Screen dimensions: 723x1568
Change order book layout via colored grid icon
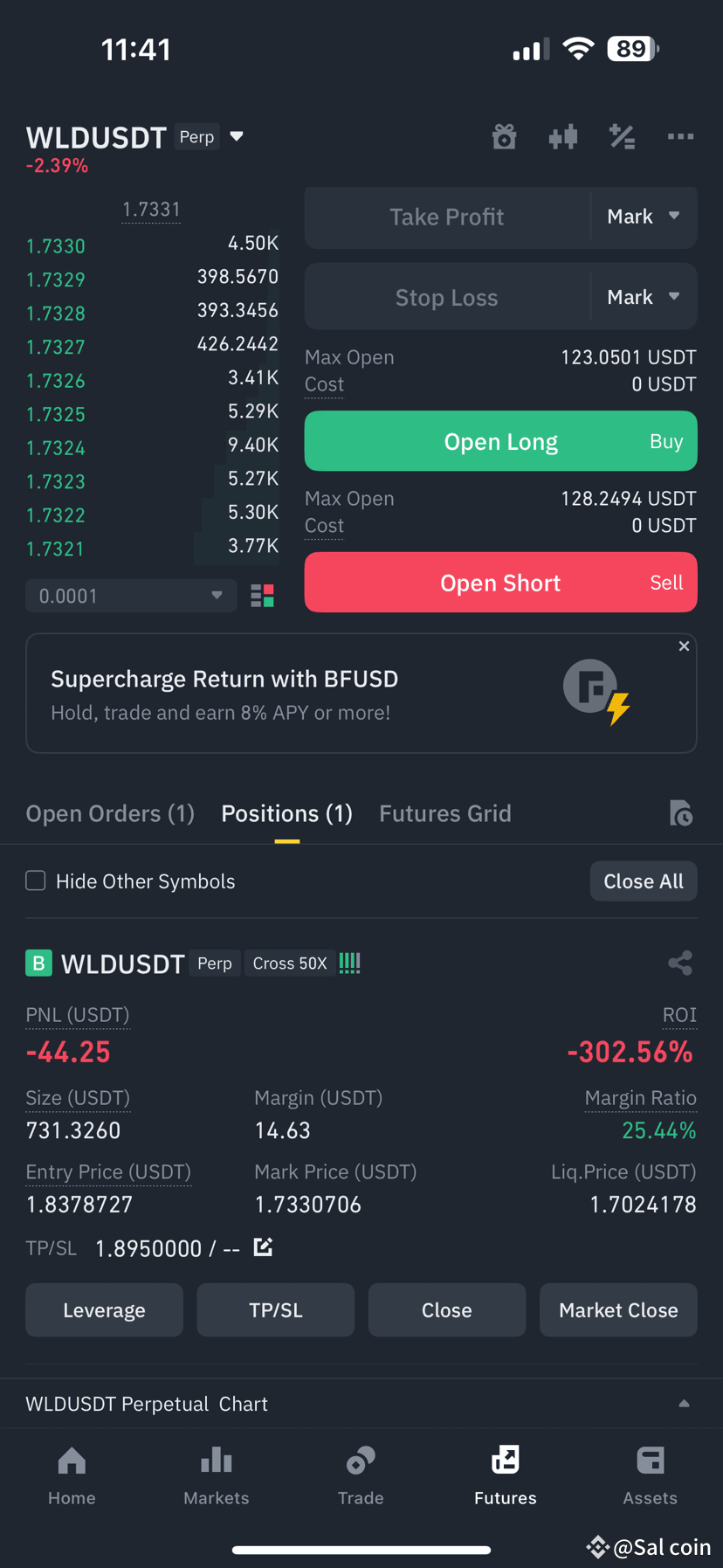coord(262,595)
